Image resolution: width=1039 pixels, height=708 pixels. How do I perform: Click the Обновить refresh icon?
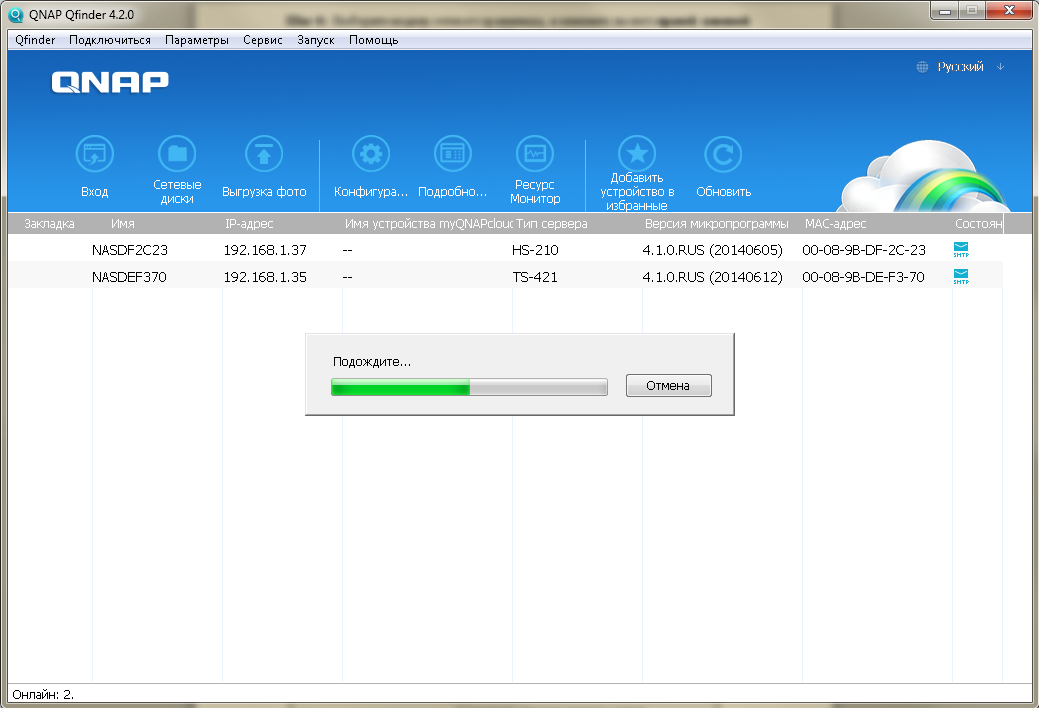723,154
